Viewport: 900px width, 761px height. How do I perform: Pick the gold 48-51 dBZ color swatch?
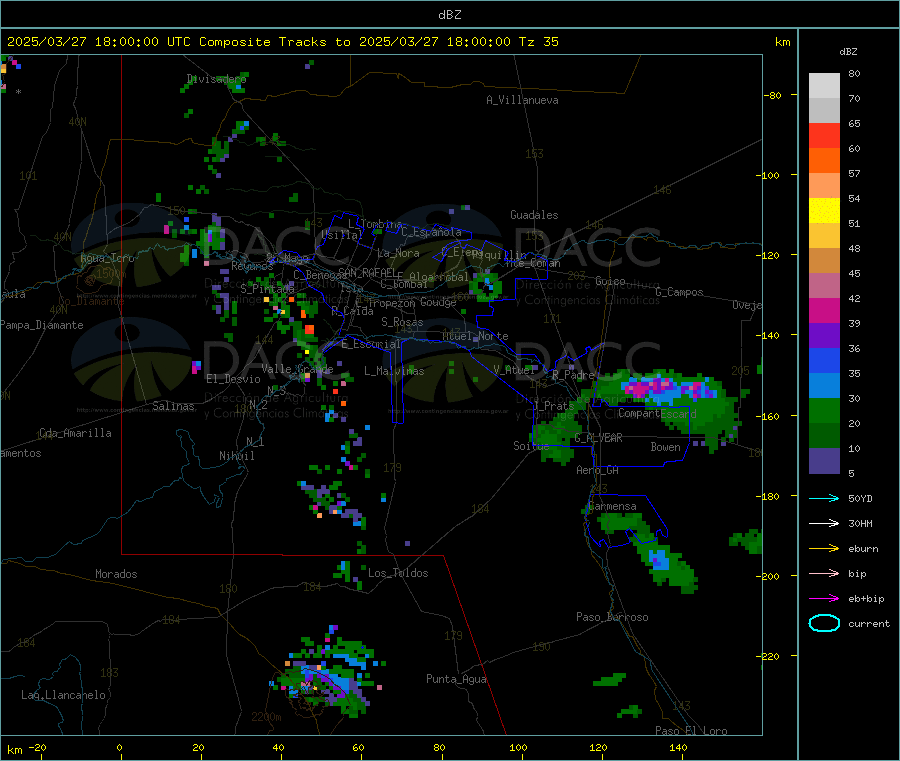(x=824, y=236)
